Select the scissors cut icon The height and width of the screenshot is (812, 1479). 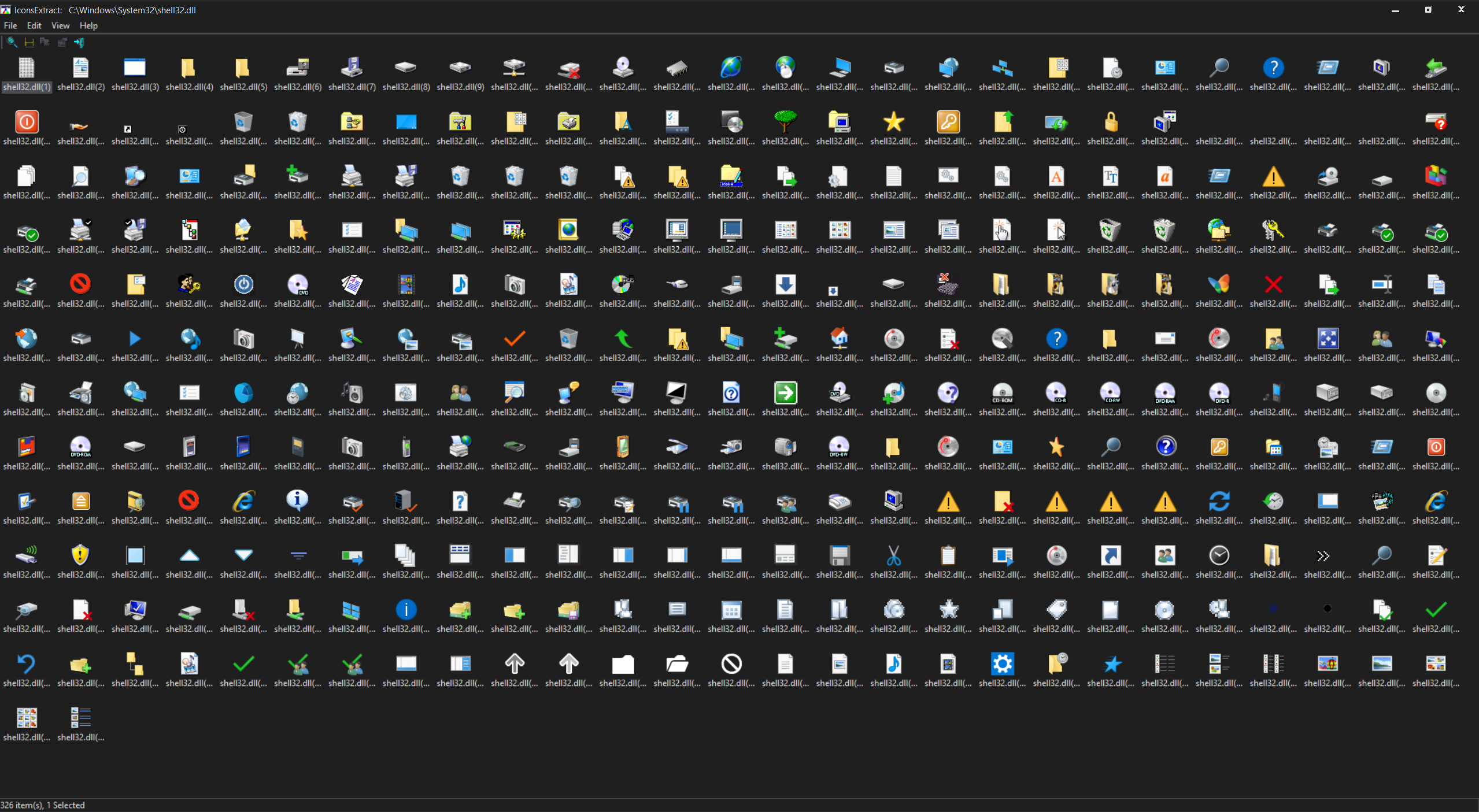893,555
